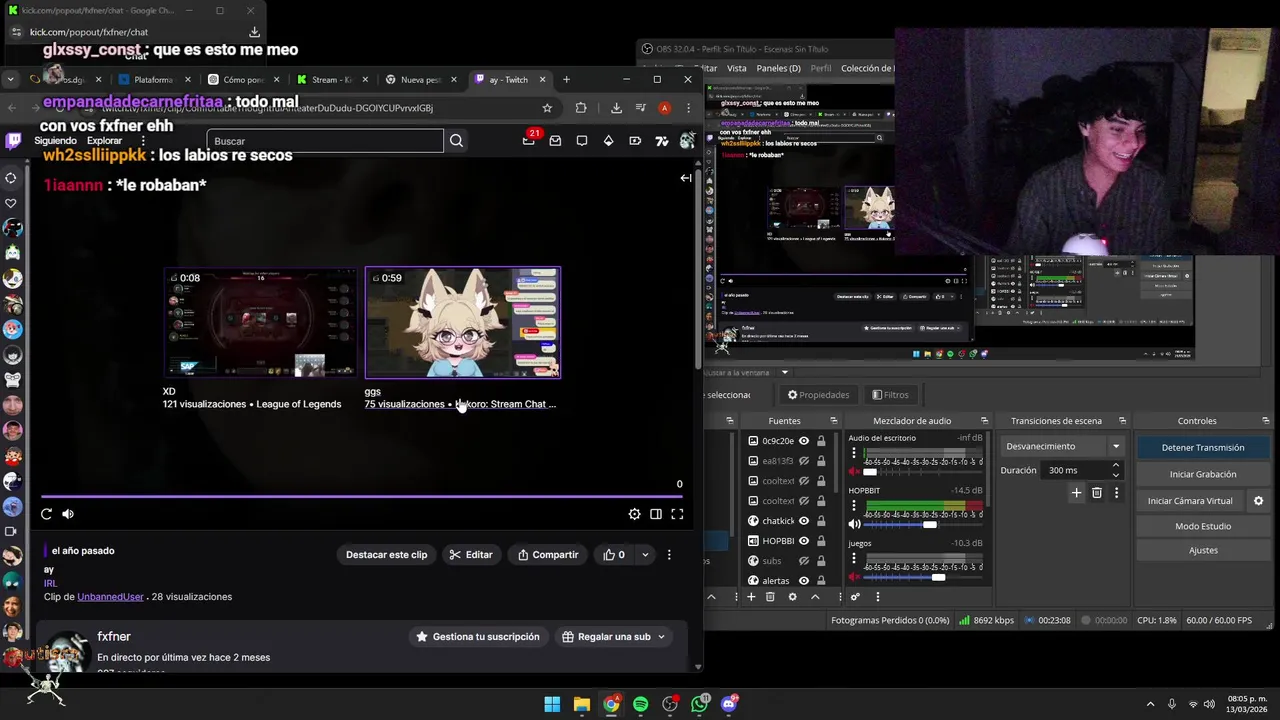Screen dimensions: 1280x720
Task: Open the Vista menu in OBS
Action: [736, 68]
